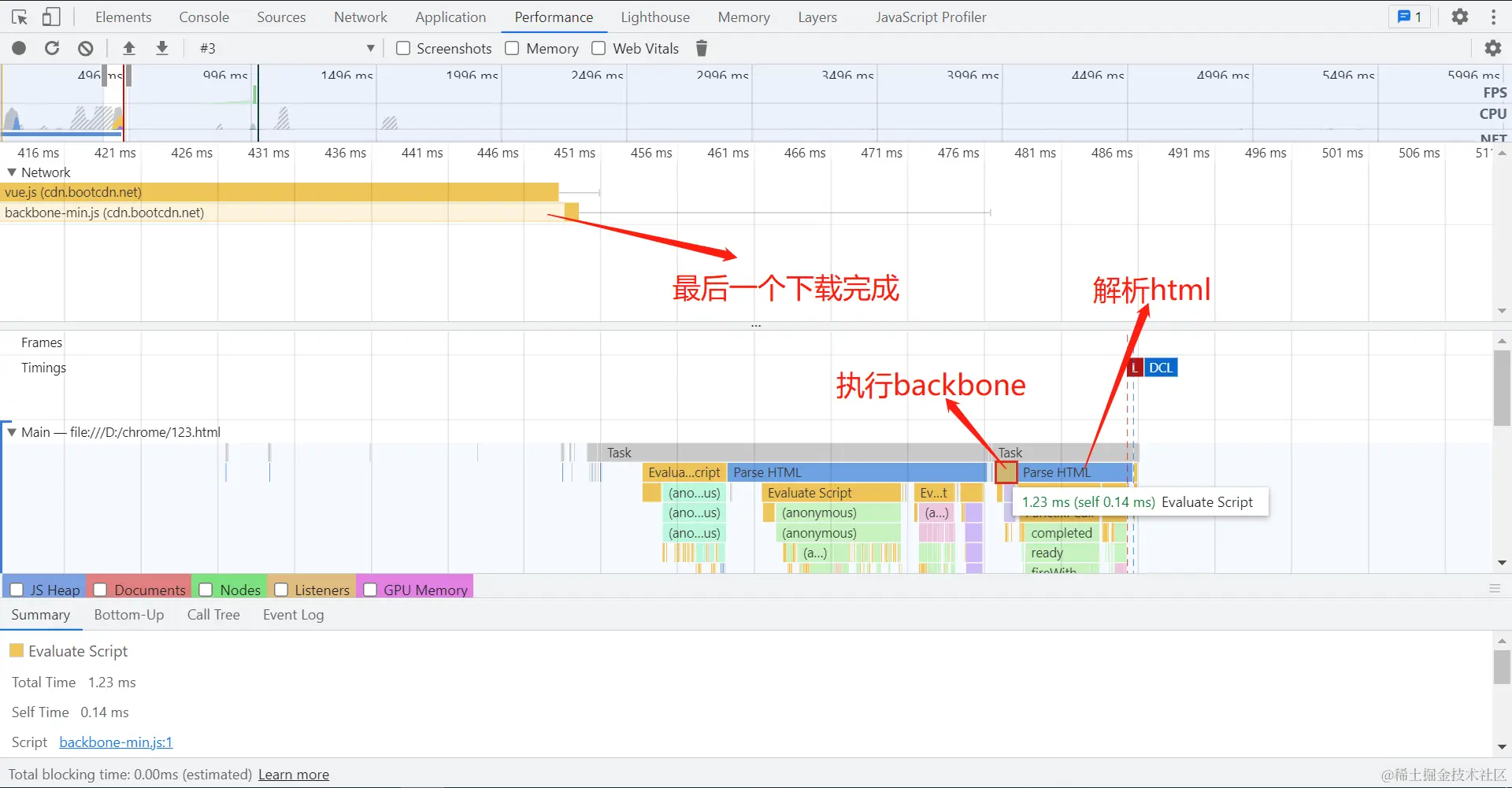
Task: Enable the Screenshots checkbox
Action: 403,48
